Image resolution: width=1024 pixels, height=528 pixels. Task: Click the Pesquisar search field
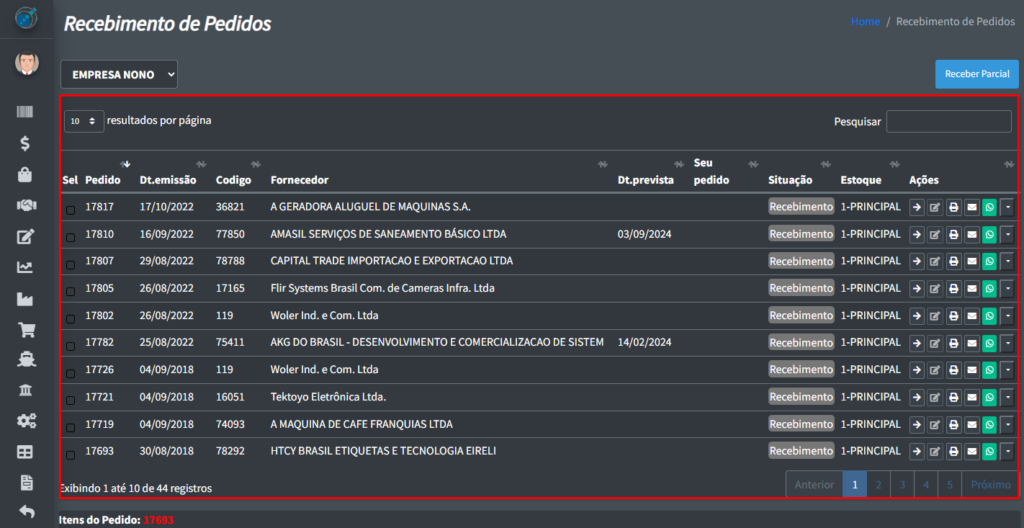(x=948, y=122)
